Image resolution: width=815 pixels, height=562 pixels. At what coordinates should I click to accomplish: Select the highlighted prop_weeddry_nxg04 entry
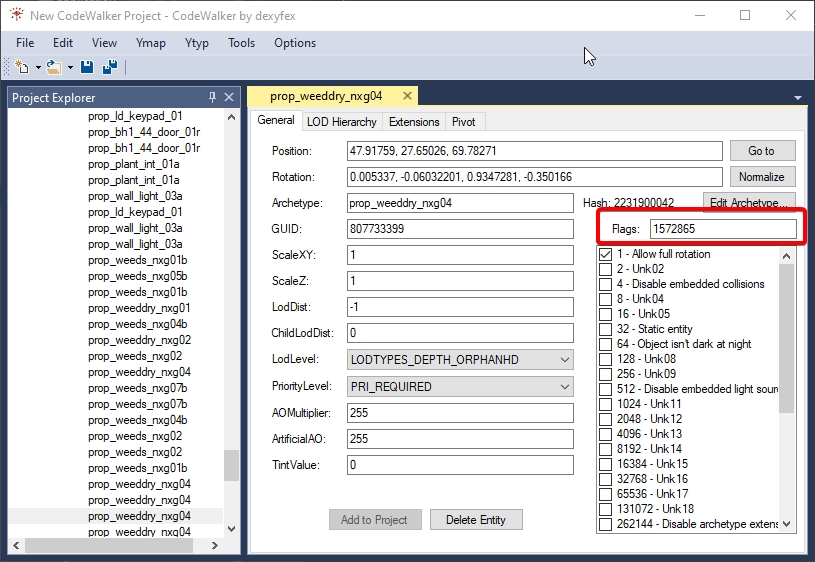coord(139,516)
